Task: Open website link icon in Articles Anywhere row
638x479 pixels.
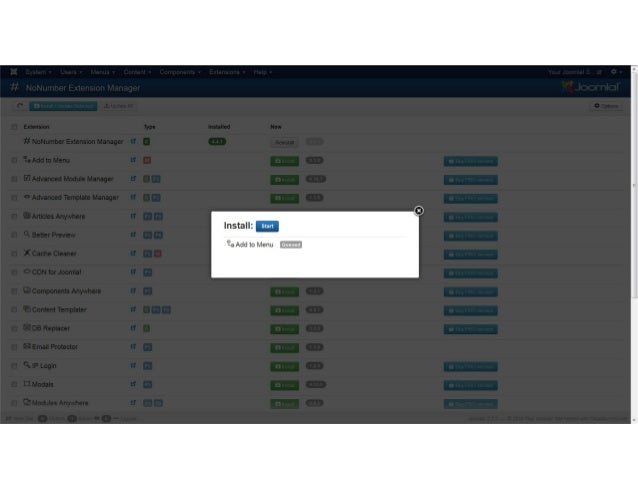Action: tap(133, 217)
